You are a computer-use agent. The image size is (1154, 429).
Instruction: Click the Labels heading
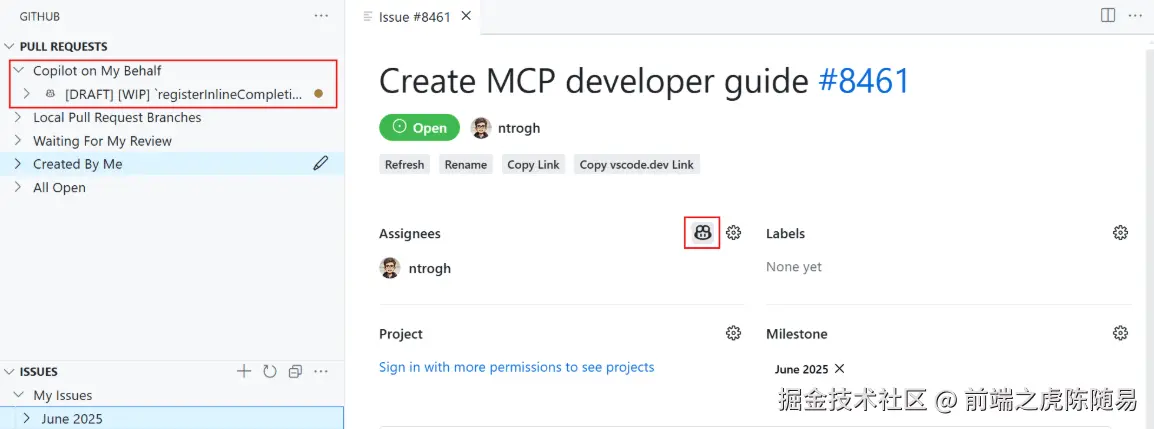pos(785,233)
